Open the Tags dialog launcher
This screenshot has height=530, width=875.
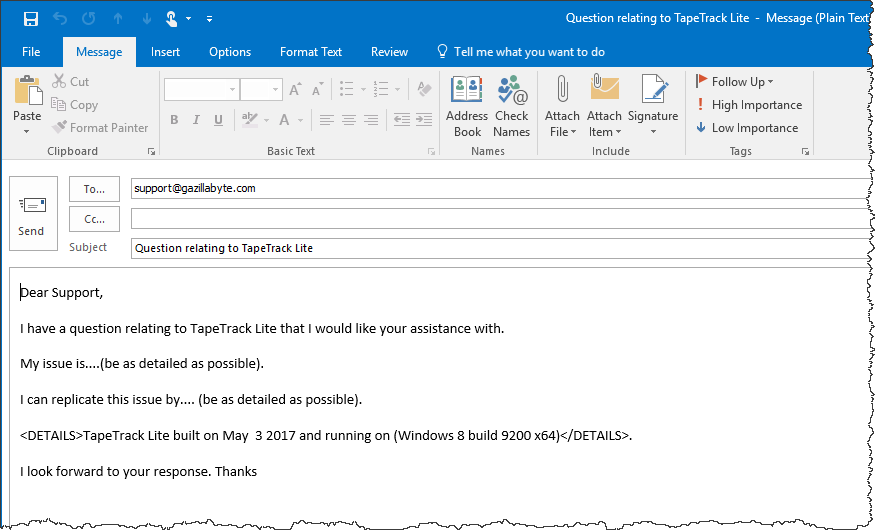tap(805, 151)
